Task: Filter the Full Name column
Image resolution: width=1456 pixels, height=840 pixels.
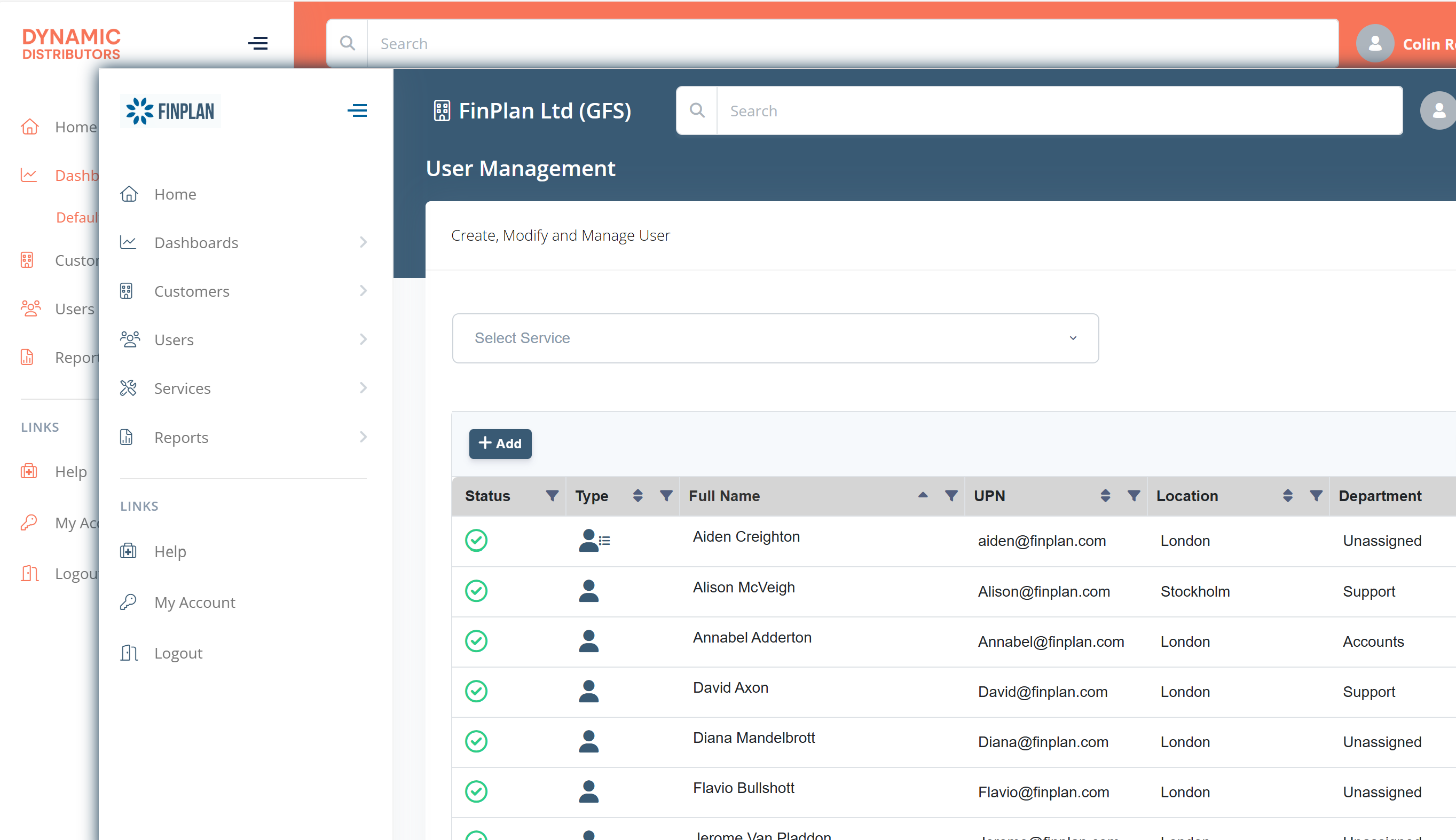Action: pyautogui.click(x=951, y=496)
